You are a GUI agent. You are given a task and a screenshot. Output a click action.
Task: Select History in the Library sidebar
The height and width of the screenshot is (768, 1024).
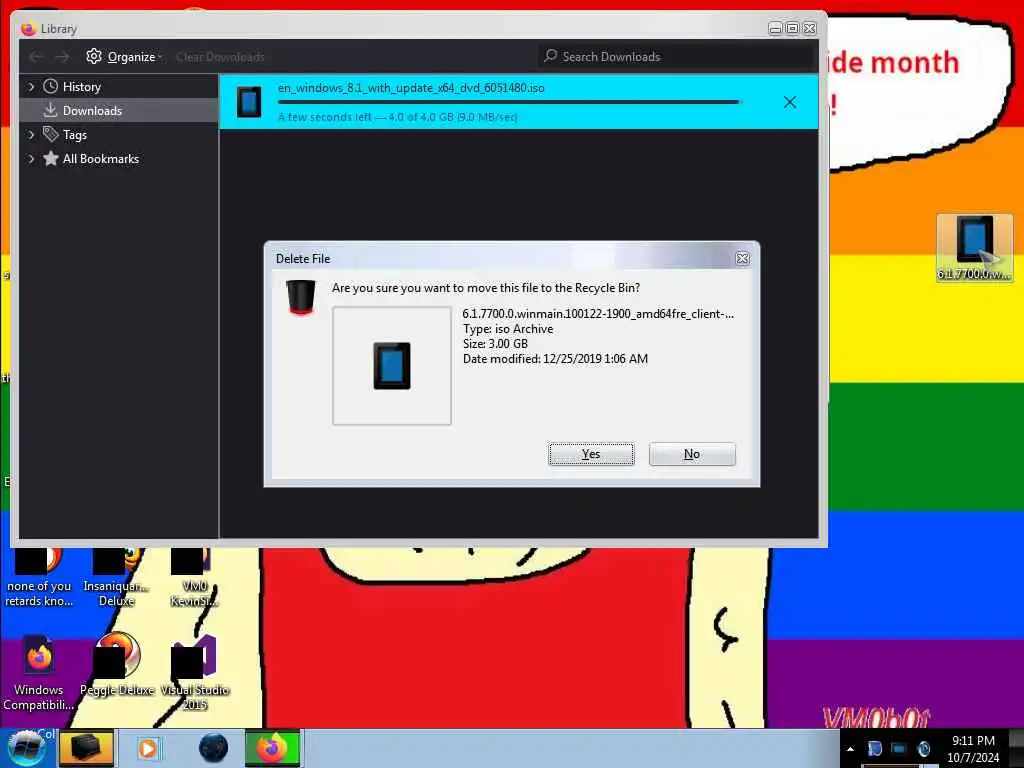(82, 87)
